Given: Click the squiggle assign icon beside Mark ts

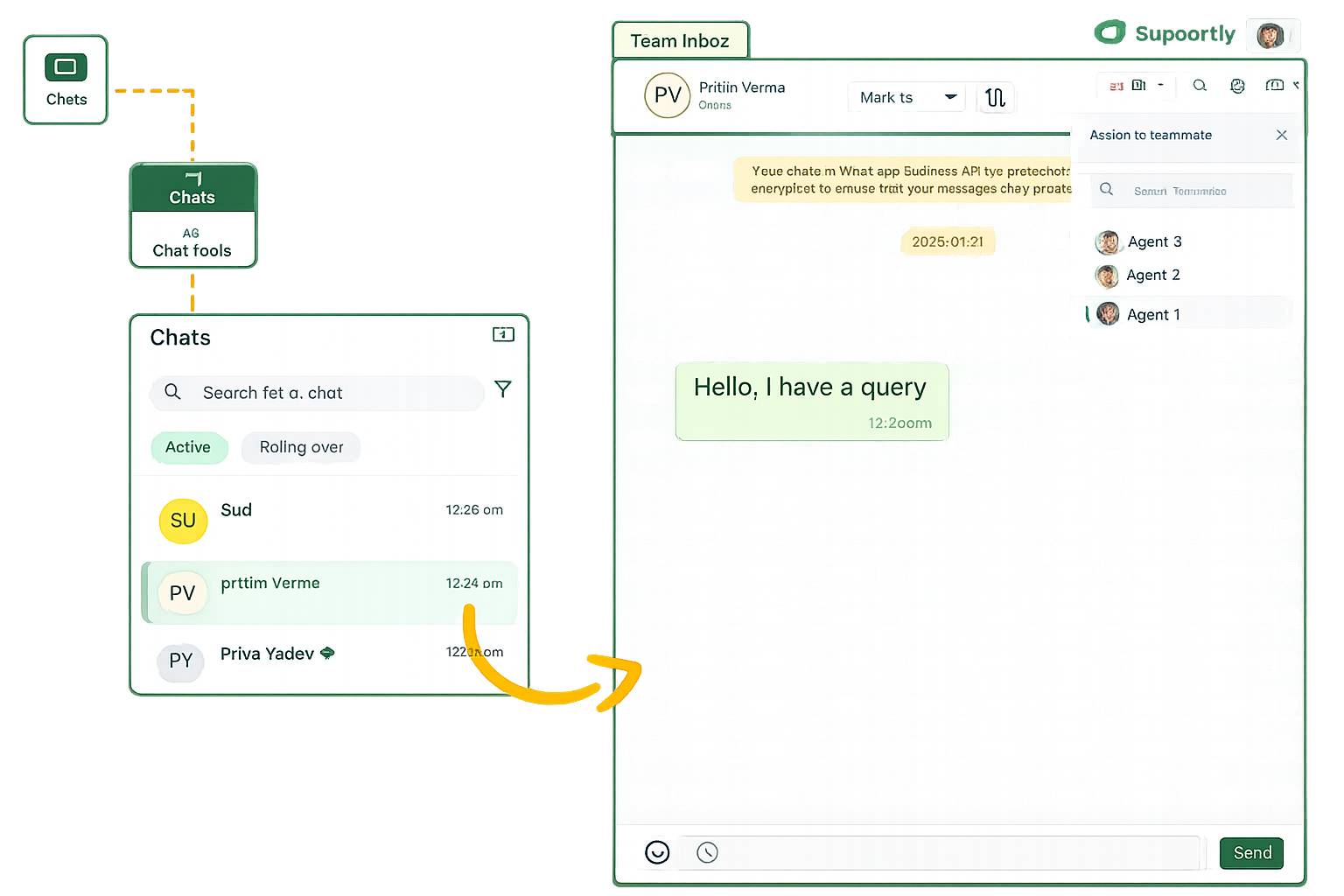Looking at the screenshot, I should [995, 97].
